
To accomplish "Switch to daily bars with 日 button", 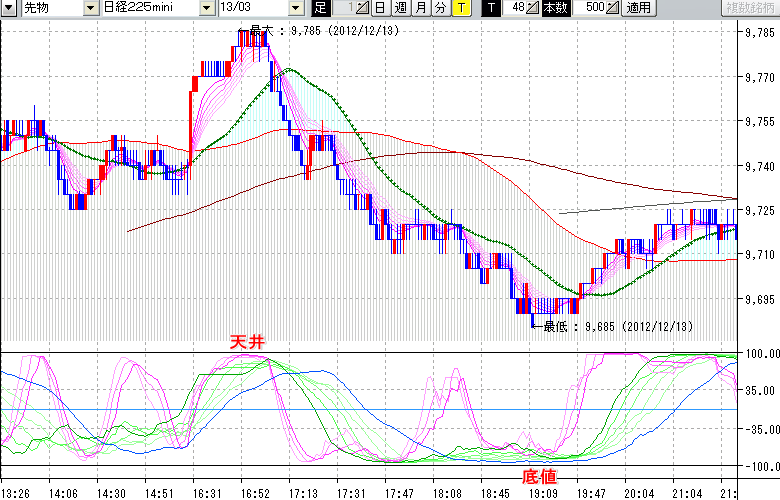I will coord(381,8).
